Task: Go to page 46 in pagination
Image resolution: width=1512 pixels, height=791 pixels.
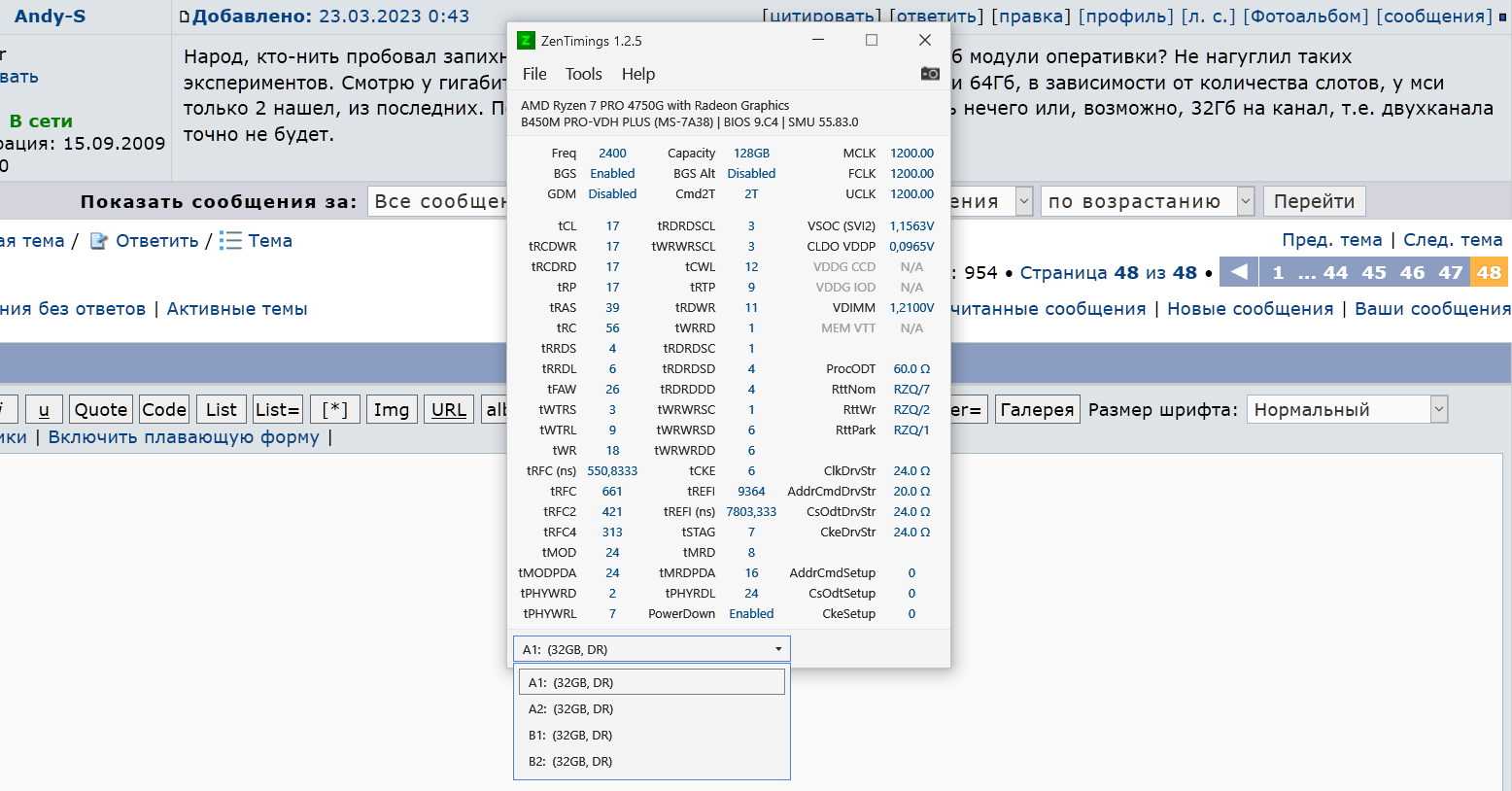Action: (x=1412, y=272)
